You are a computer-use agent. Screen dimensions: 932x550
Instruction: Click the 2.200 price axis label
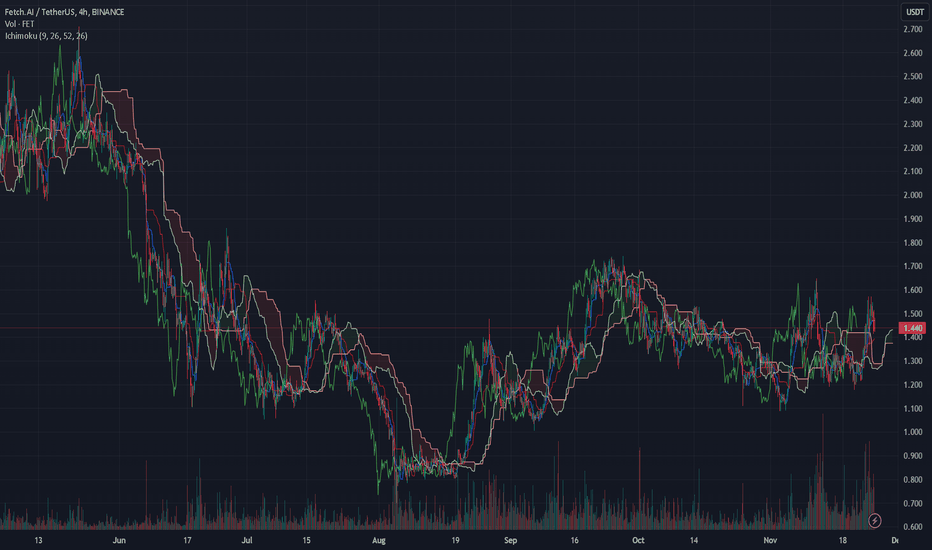point(913,148)
